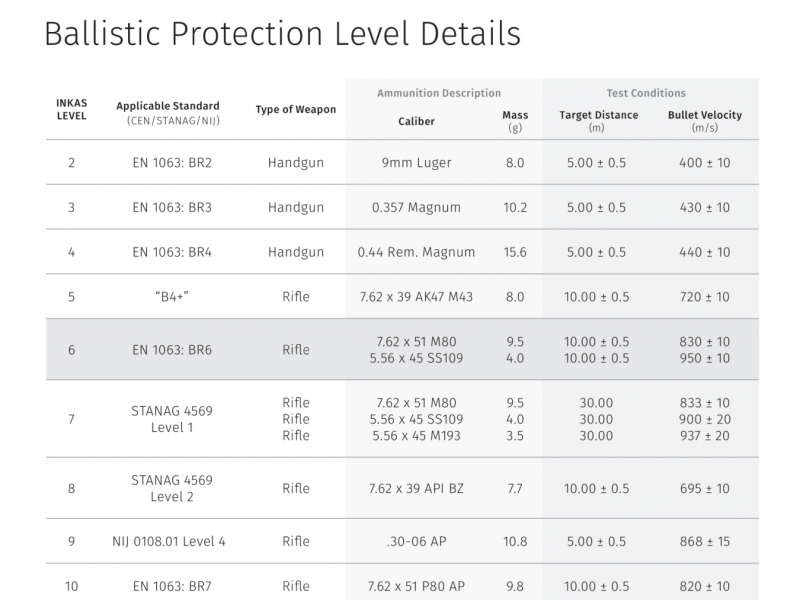Click the 7.62 x 51 P80 AP cell
This screenshot has width=800, height=600.
pos(416,586)
